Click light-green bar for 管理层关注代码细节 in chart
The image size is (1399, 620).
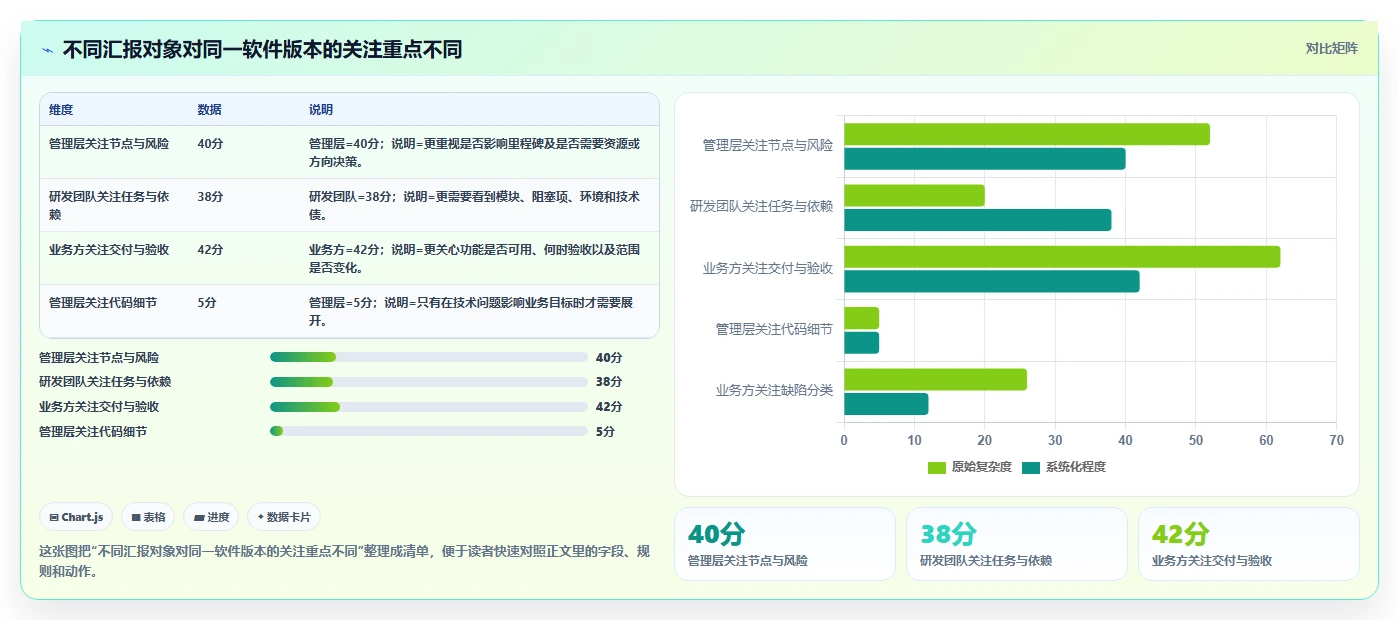tap(861, 318)
